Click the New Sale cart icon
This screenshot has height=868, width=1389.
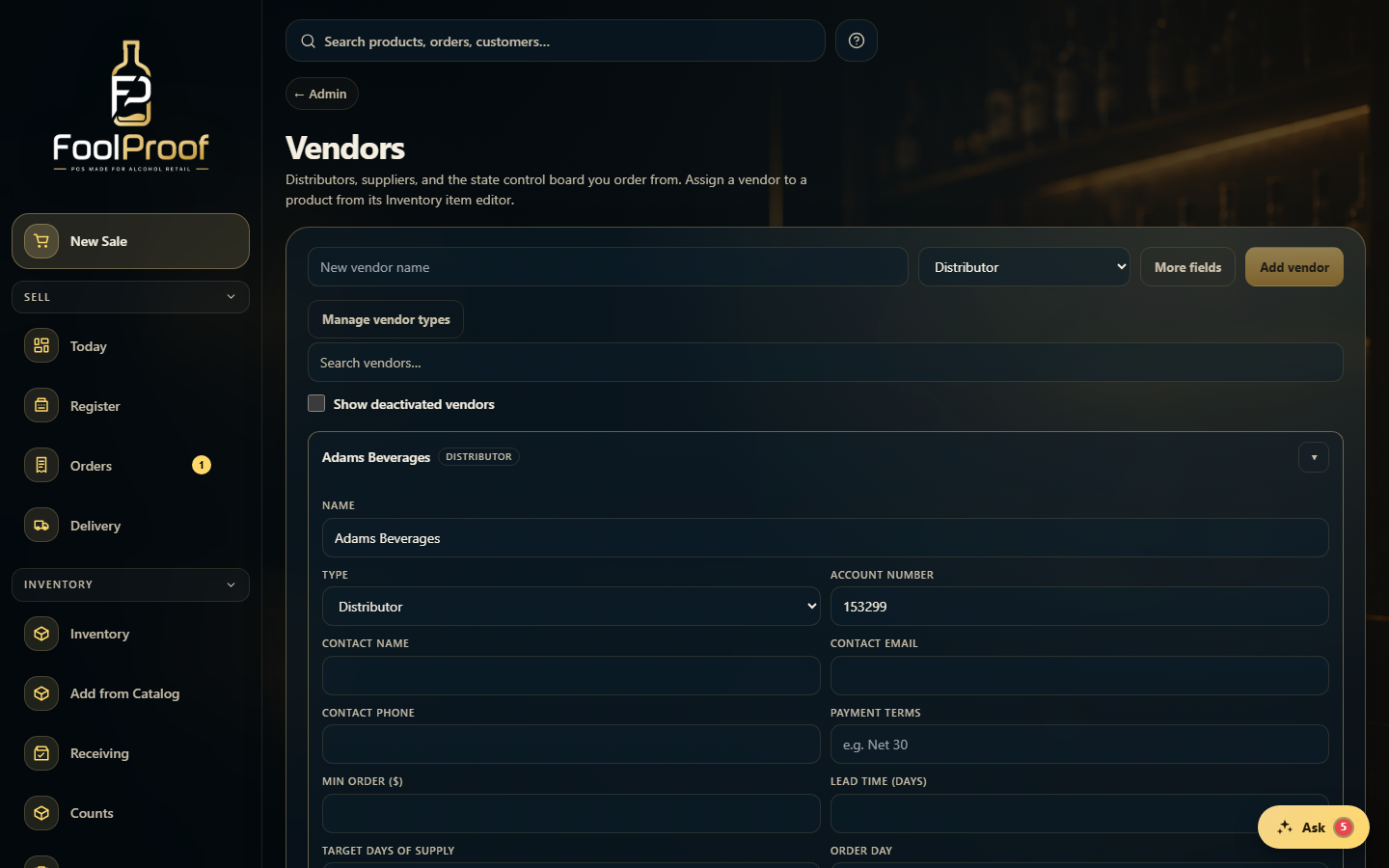click(x=41, y=241)
